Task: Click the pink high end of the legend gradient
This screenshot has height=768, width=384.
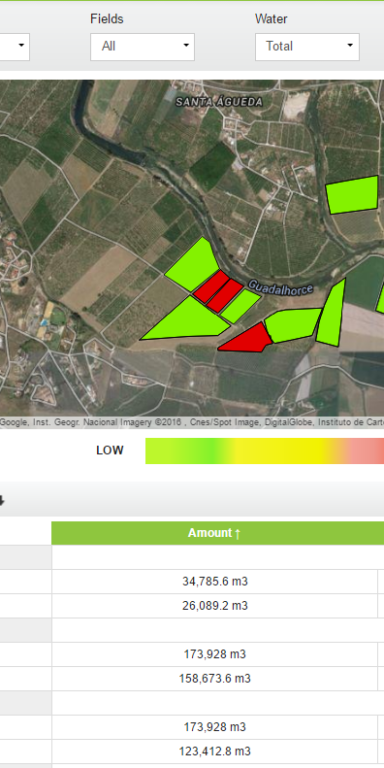Action: click(365, 451)
